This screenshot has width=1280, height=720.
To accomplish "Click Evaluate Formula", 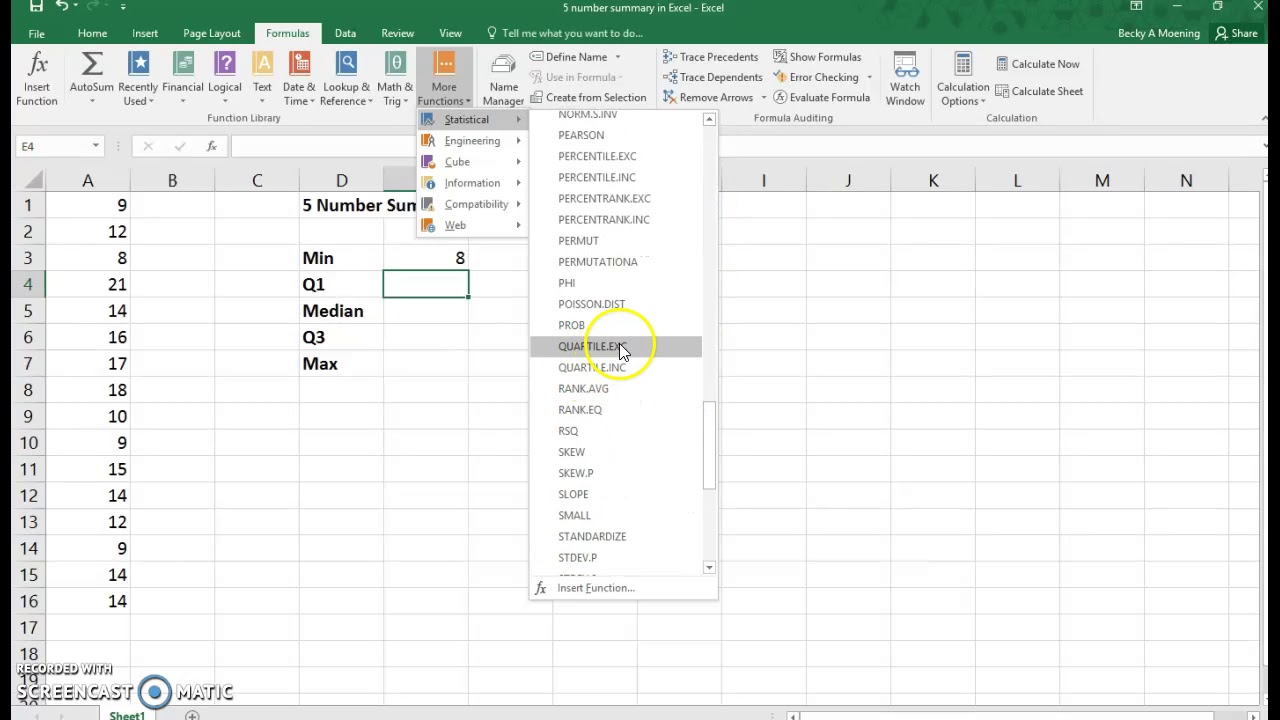I will pos(821,97).
